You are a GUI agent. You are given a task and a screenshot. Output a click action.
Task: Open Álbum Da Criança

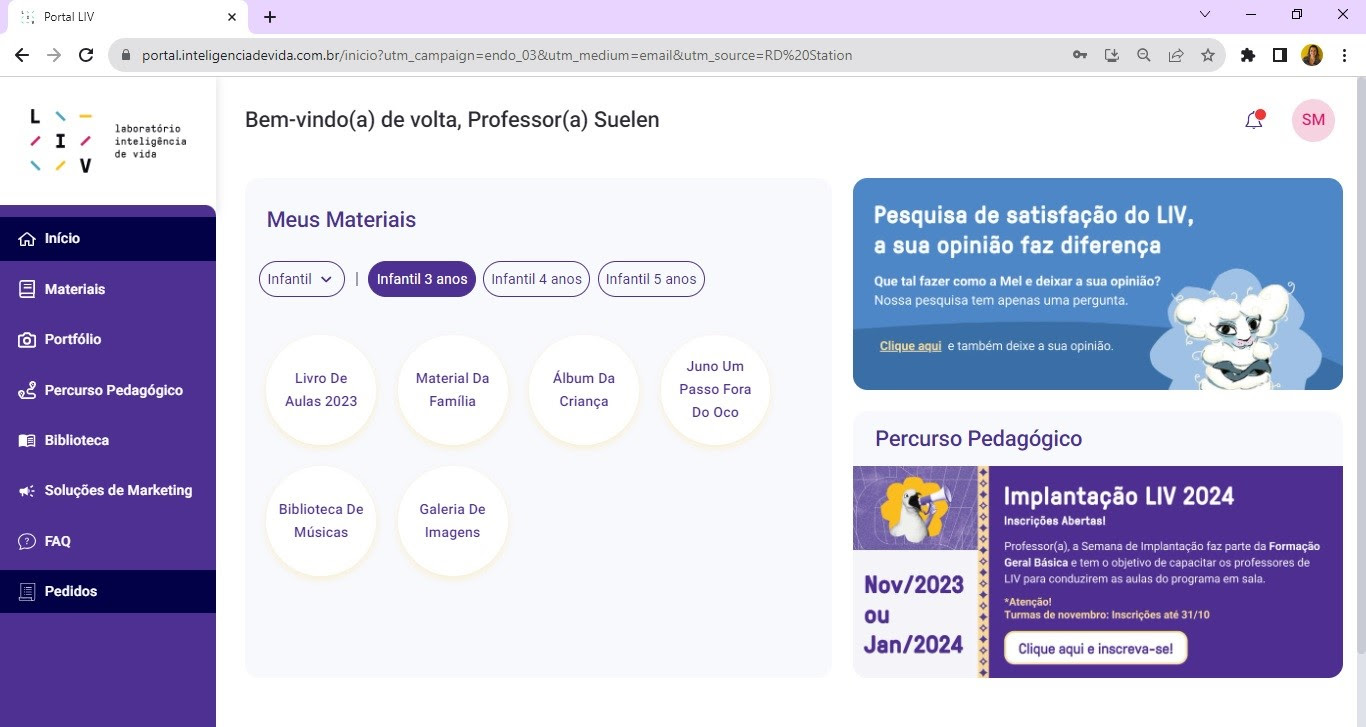click(584, 390)
